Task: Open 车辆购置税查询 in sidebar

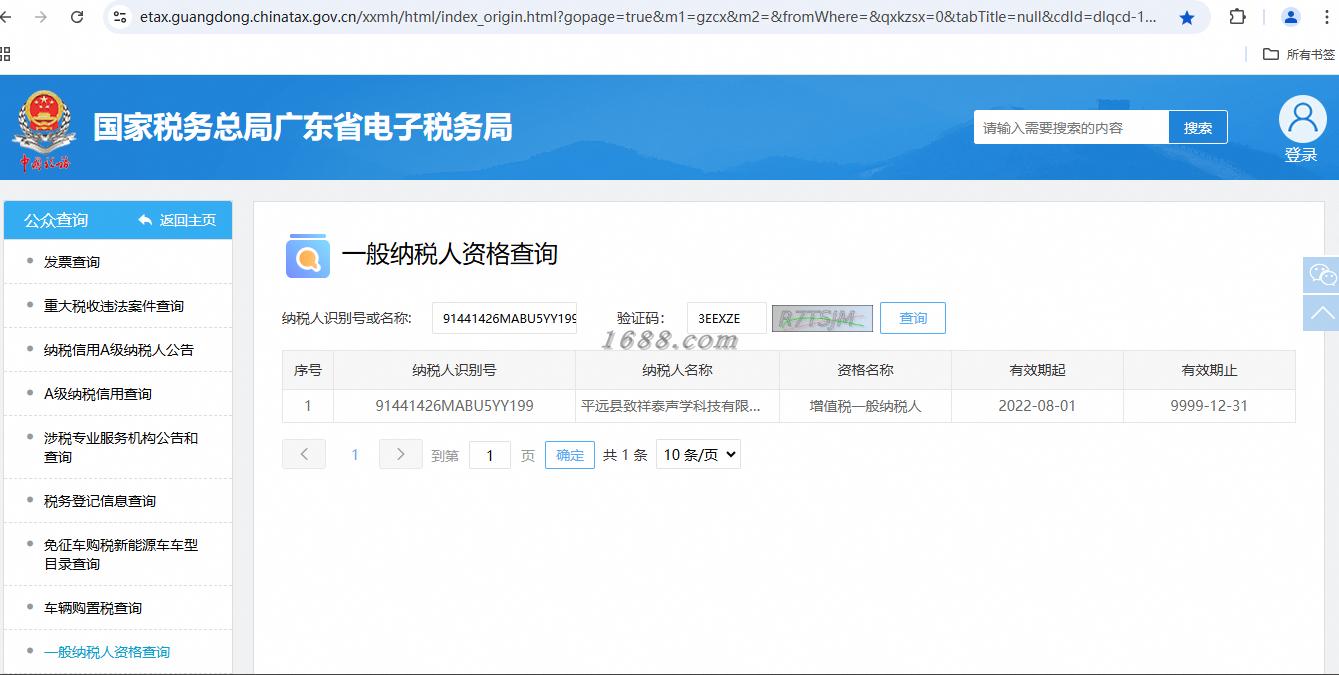Action: click(x=93, y=608)
